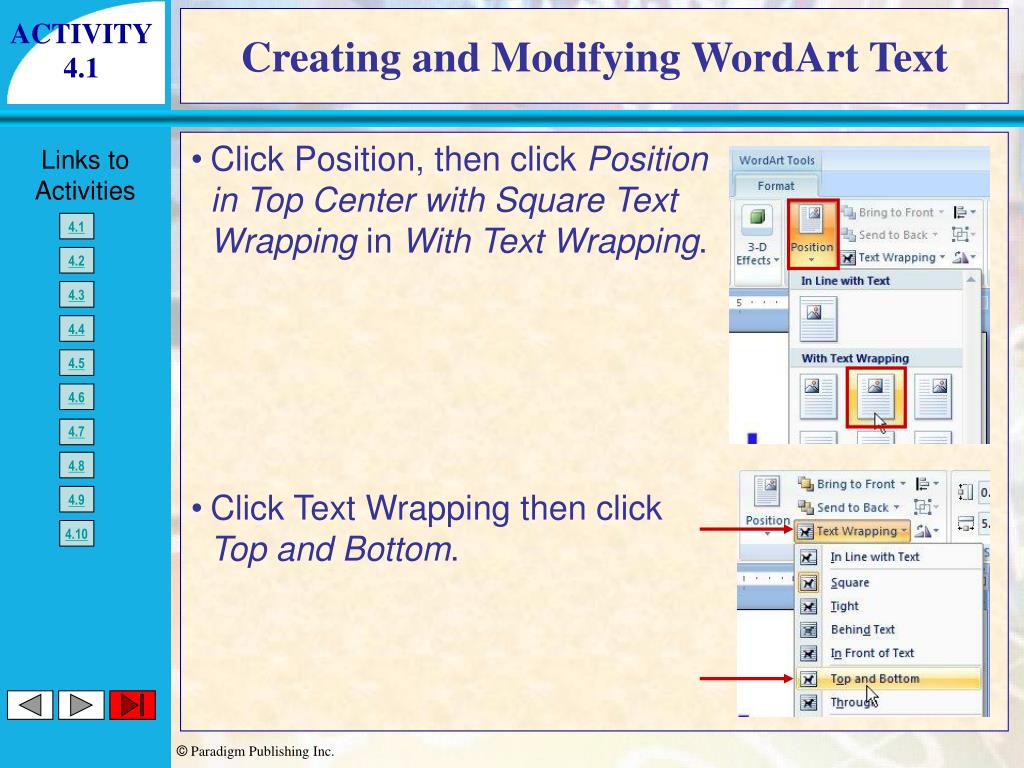Click scroll up arrow in Position gallery
This screenshot has height=768, width=1024.
[x=971, y=280]
